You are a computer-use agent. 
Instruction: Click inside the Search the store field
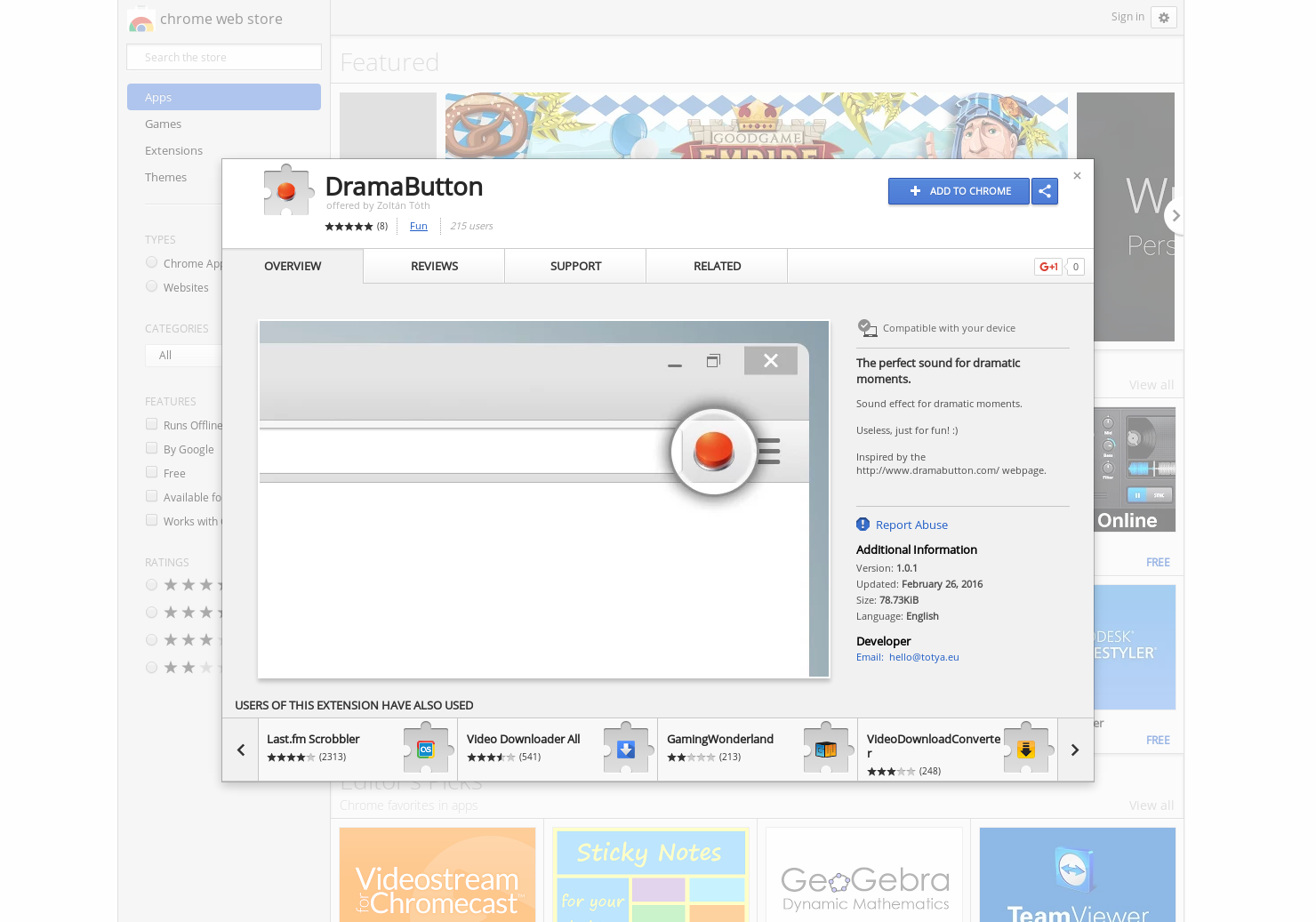(223, 56)
